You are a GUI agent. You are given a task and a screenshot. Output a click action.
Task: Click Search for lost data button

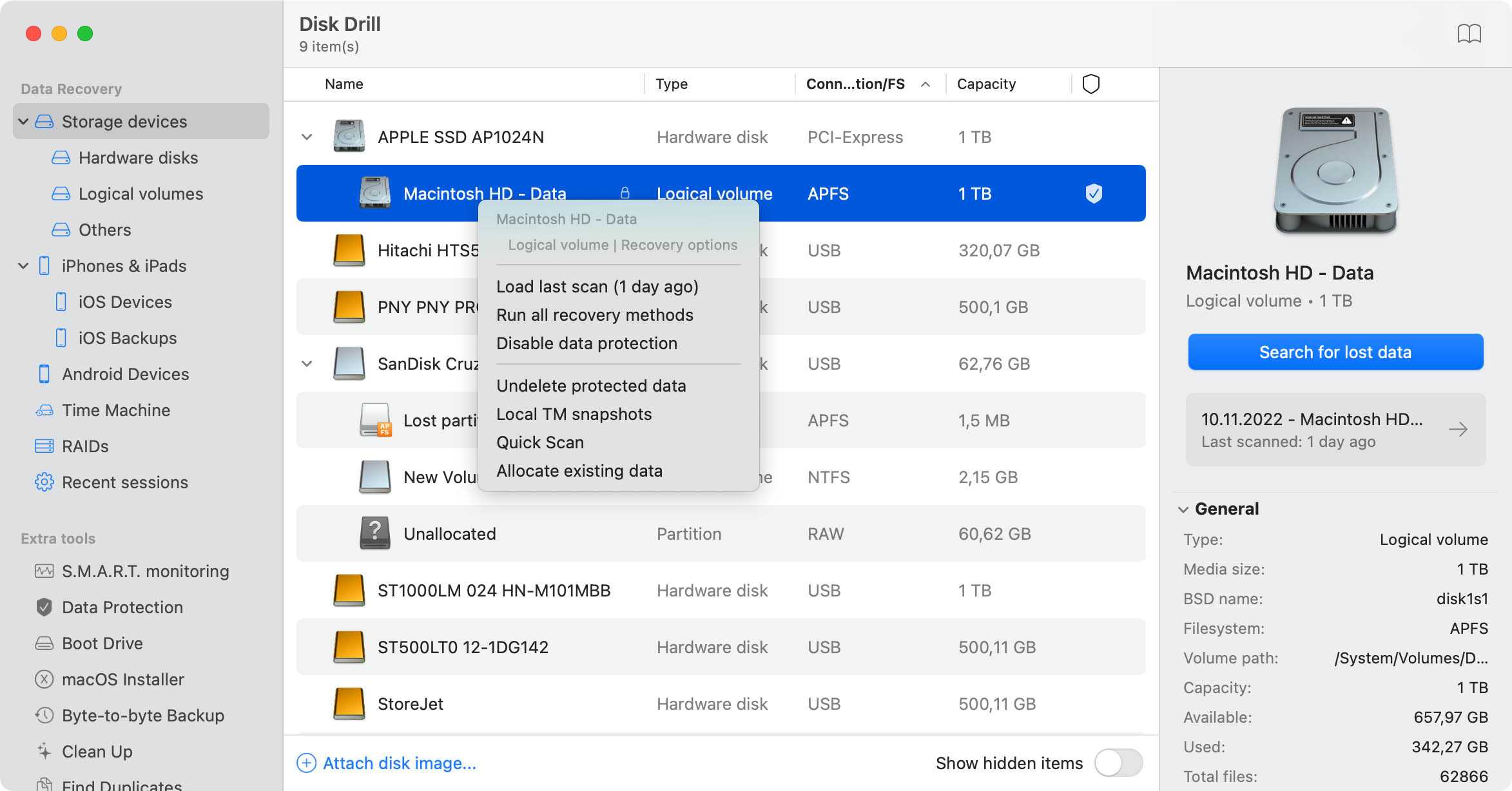[1335, 352]
